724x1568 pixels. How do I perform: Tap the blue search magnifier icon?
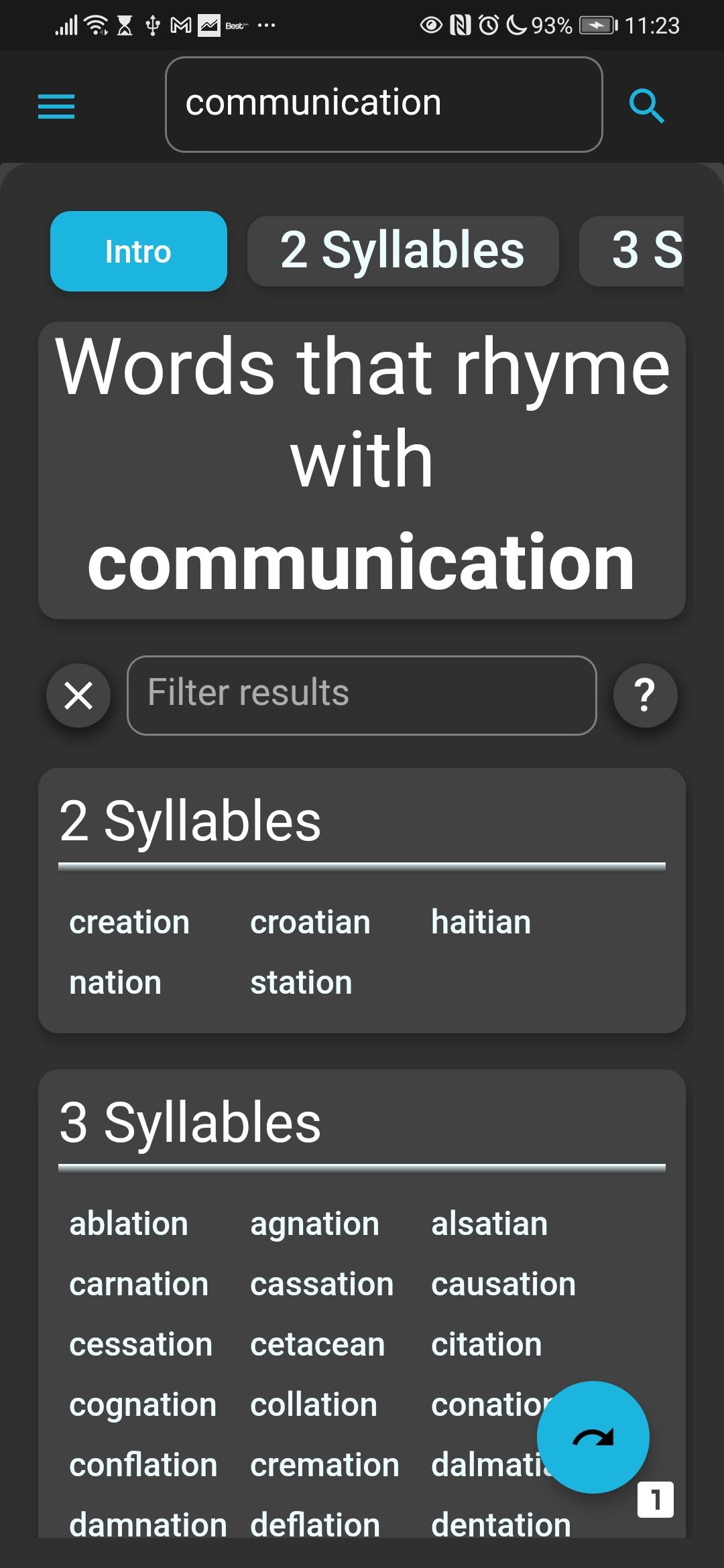(x=646, y=106)
